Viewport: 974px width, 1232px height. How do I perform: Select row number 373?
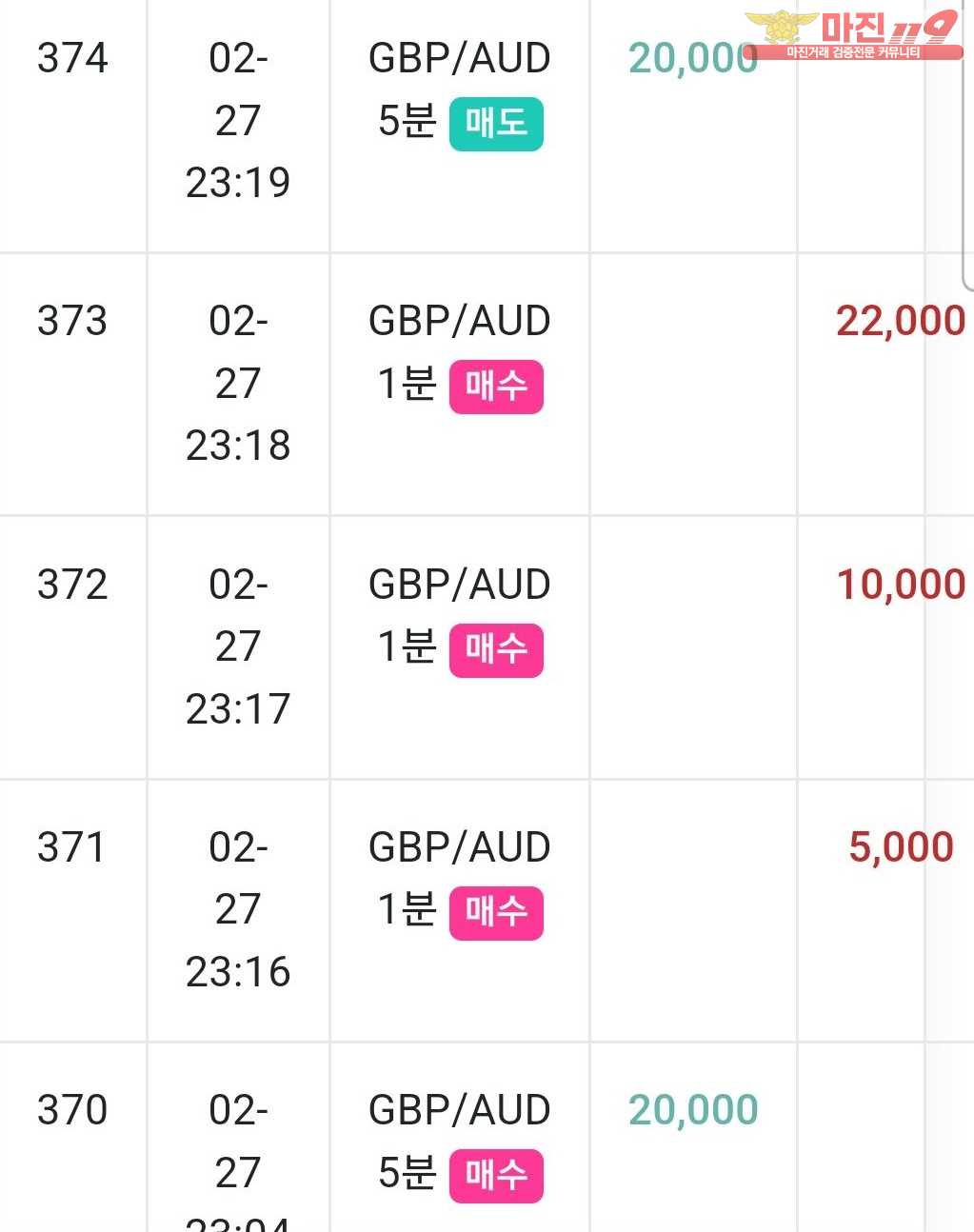tap(72, 322)
